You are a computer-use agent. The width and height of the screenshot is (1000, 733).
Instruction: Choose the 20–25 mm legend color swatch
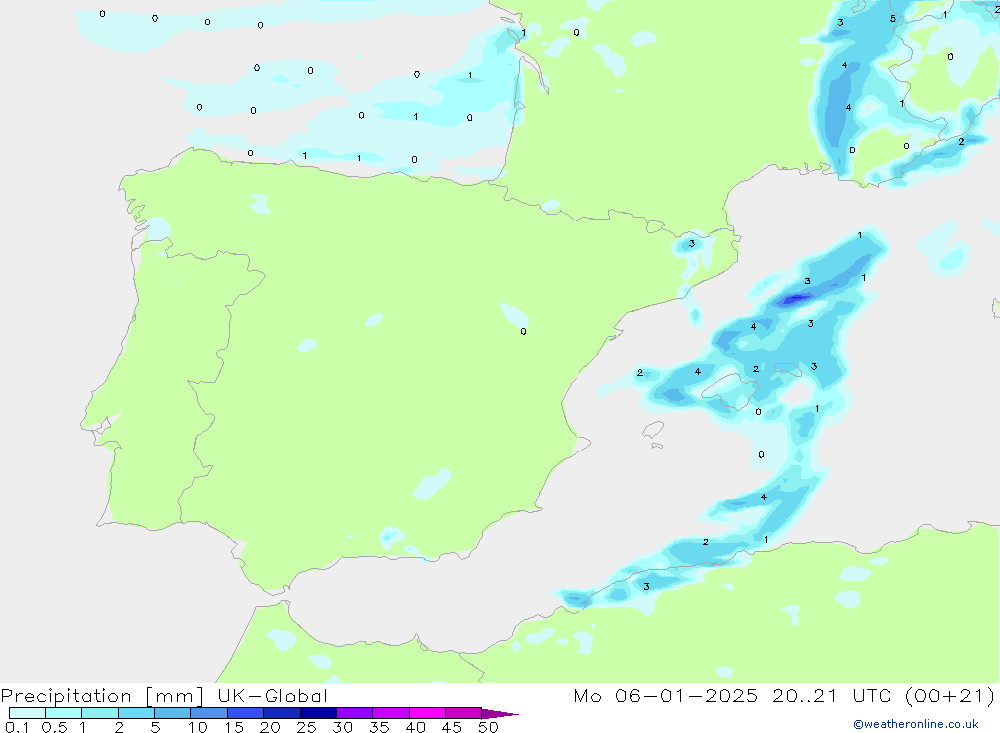pyautogui.click(x=282, y=713)
